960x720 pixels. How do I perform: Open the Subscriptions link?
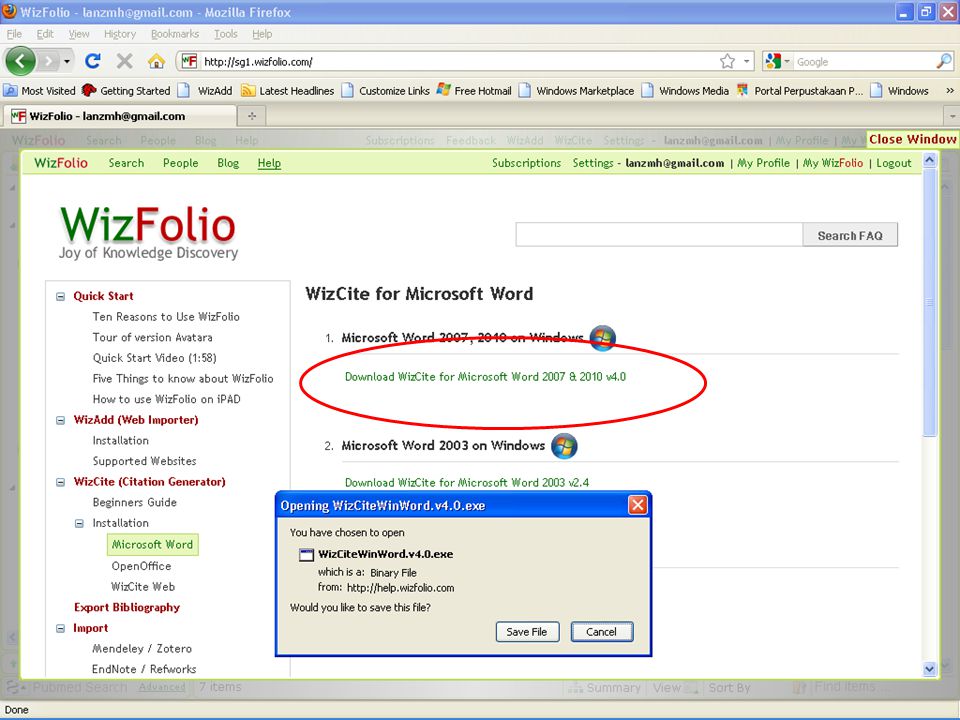point(527,163)
